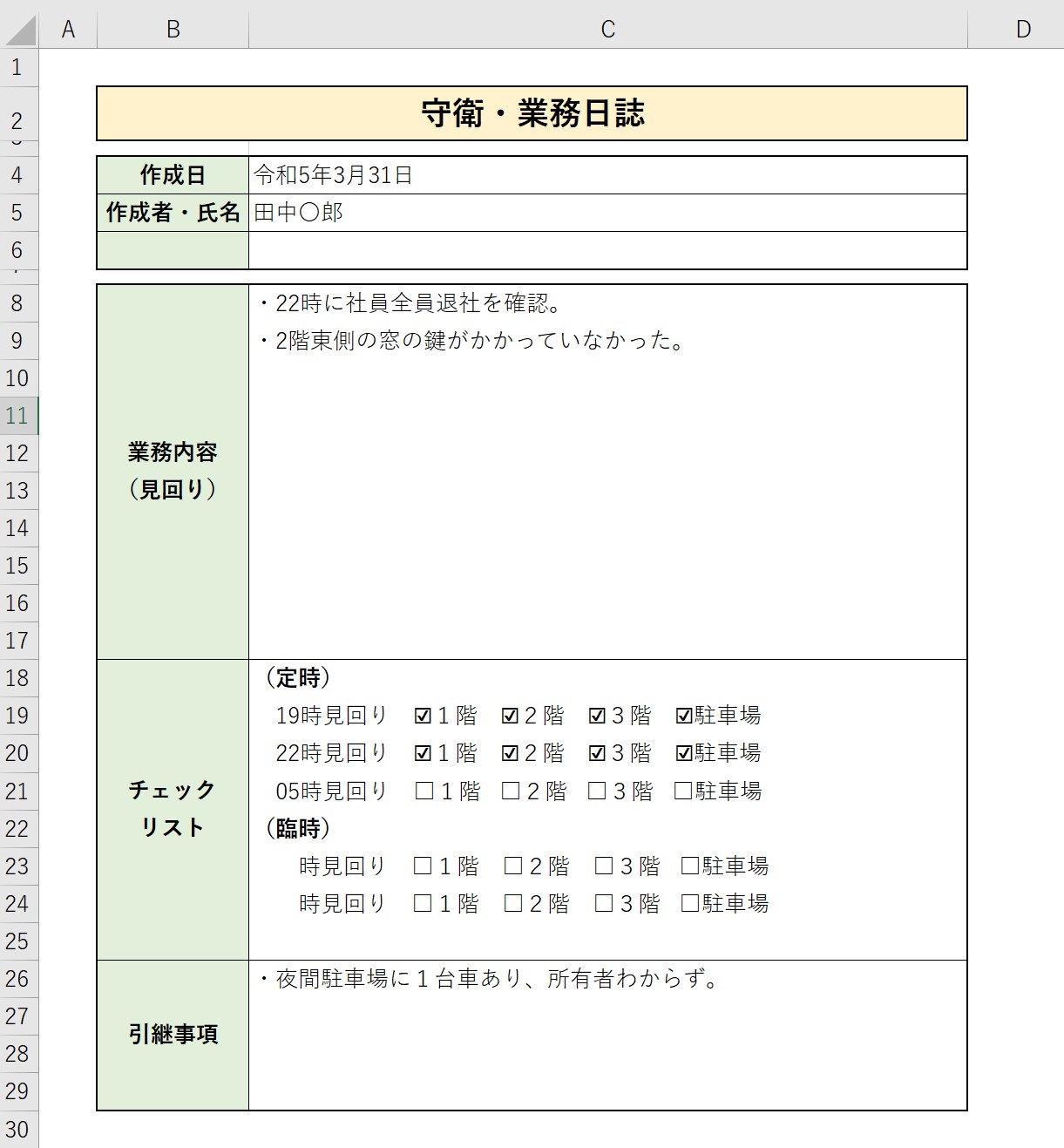Select the row 26 header
Viewport: 1064px width, 1148px height.
17,979
